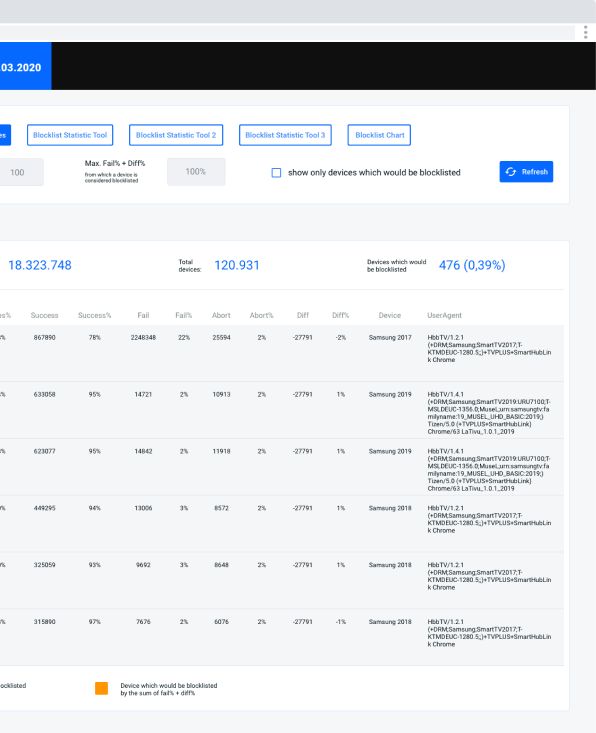Sort by the Diff% column header
596x733 pixels.
(x=341, y=316)
